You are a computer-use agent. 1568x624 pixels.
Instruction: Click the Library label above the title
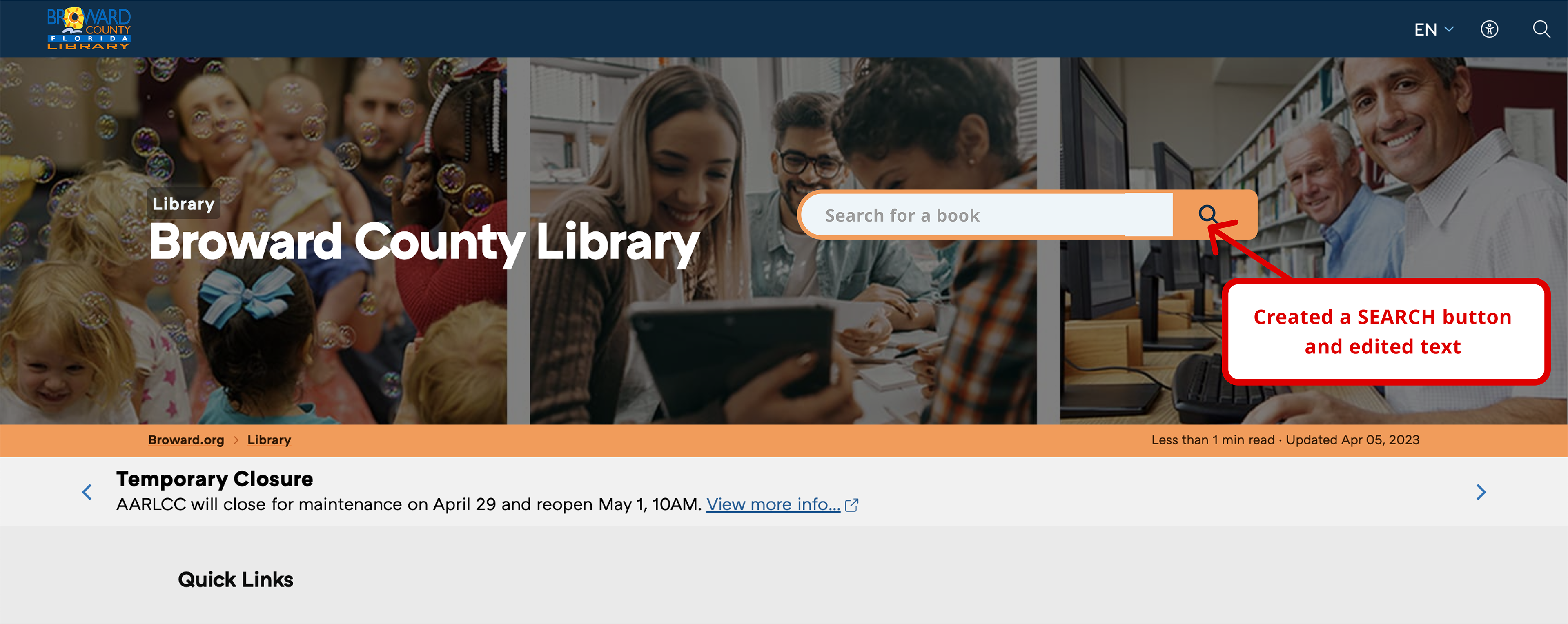pyautogui.click(x=184, y=204)
